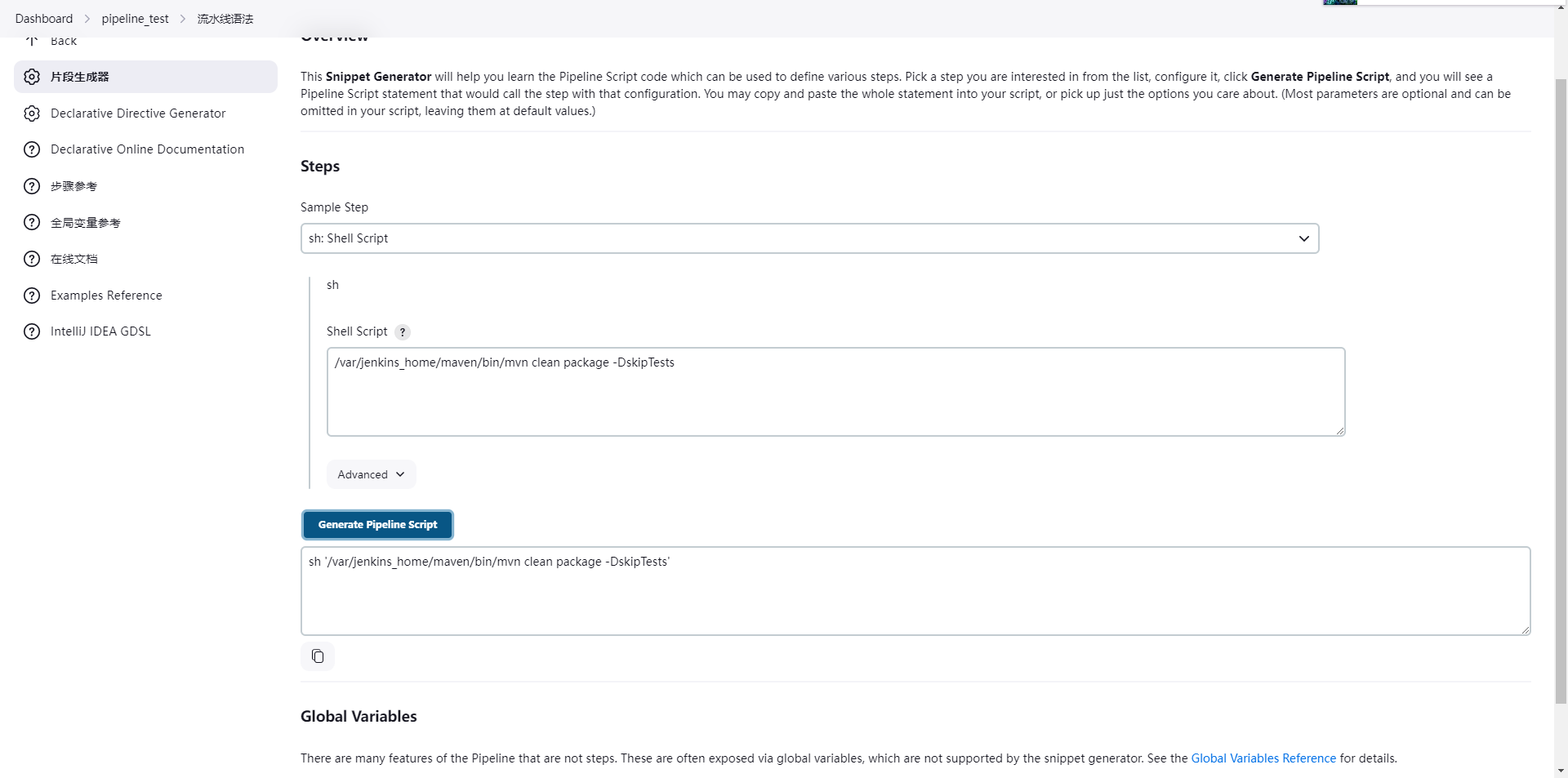Open the Sample Step dropdown
Image resolution: width=1568 pixels, height=778 pixels.
pos(809,238)
